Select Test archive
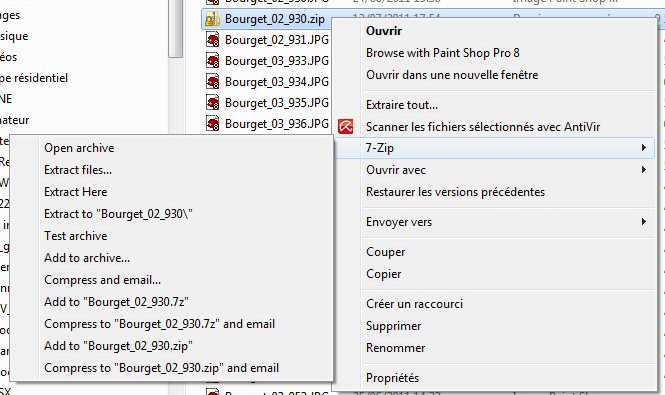 (75, 236)
